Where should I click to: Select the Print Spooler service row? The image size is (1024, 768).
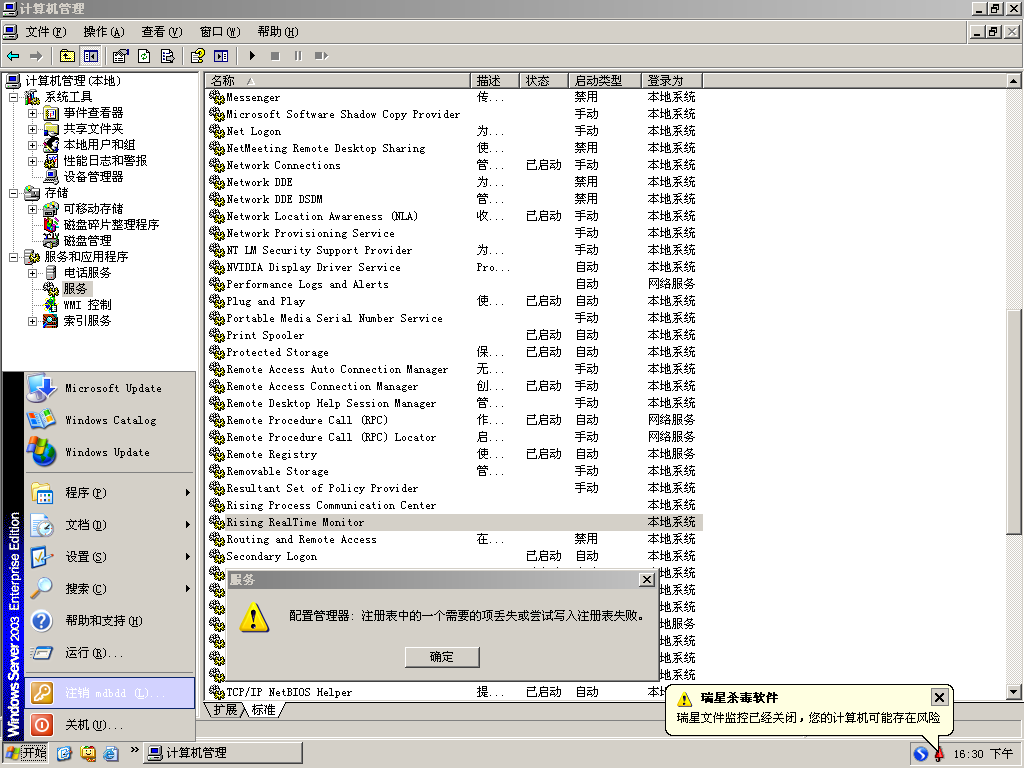(x=454, y=335)
